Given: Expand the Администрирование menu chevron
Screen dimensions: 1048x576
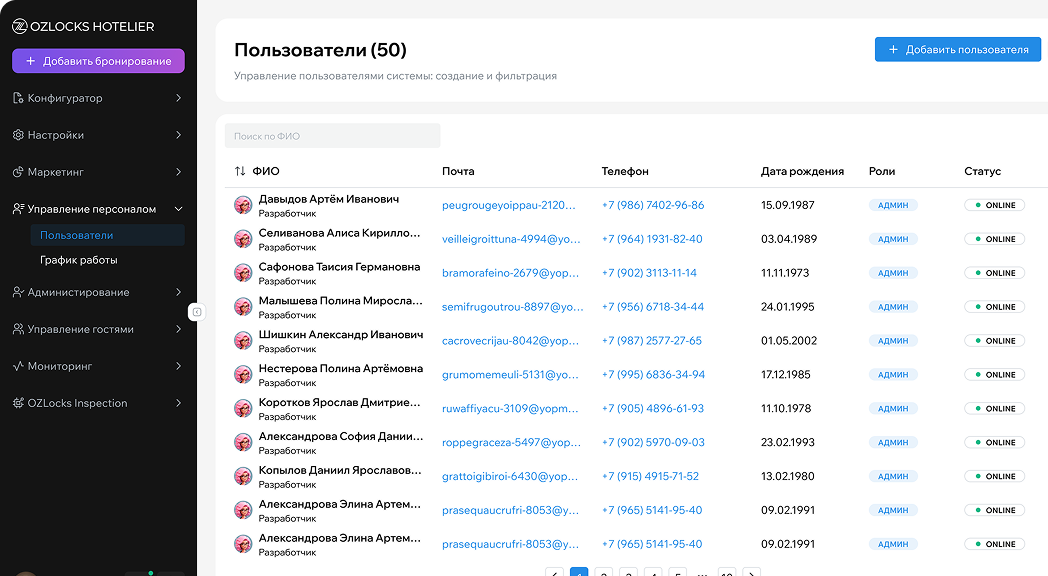Looking at the screenshot, I should pyautogui.click(x=178, y=292).
